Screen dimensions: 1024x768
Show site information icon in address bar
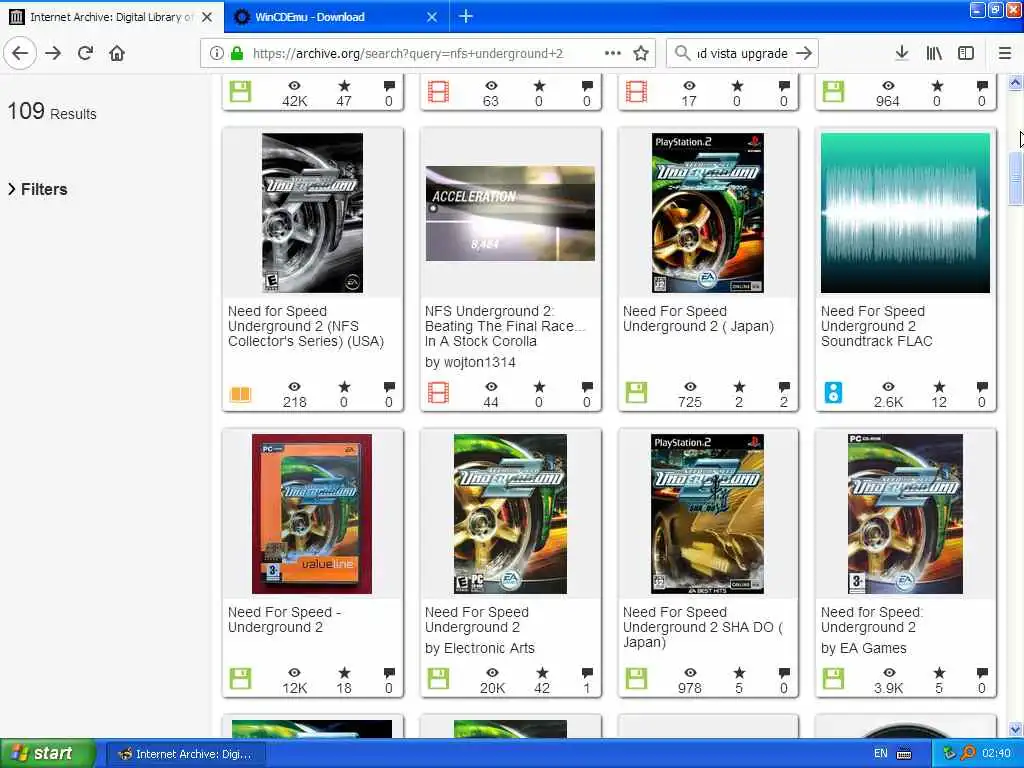pos(216,54)
